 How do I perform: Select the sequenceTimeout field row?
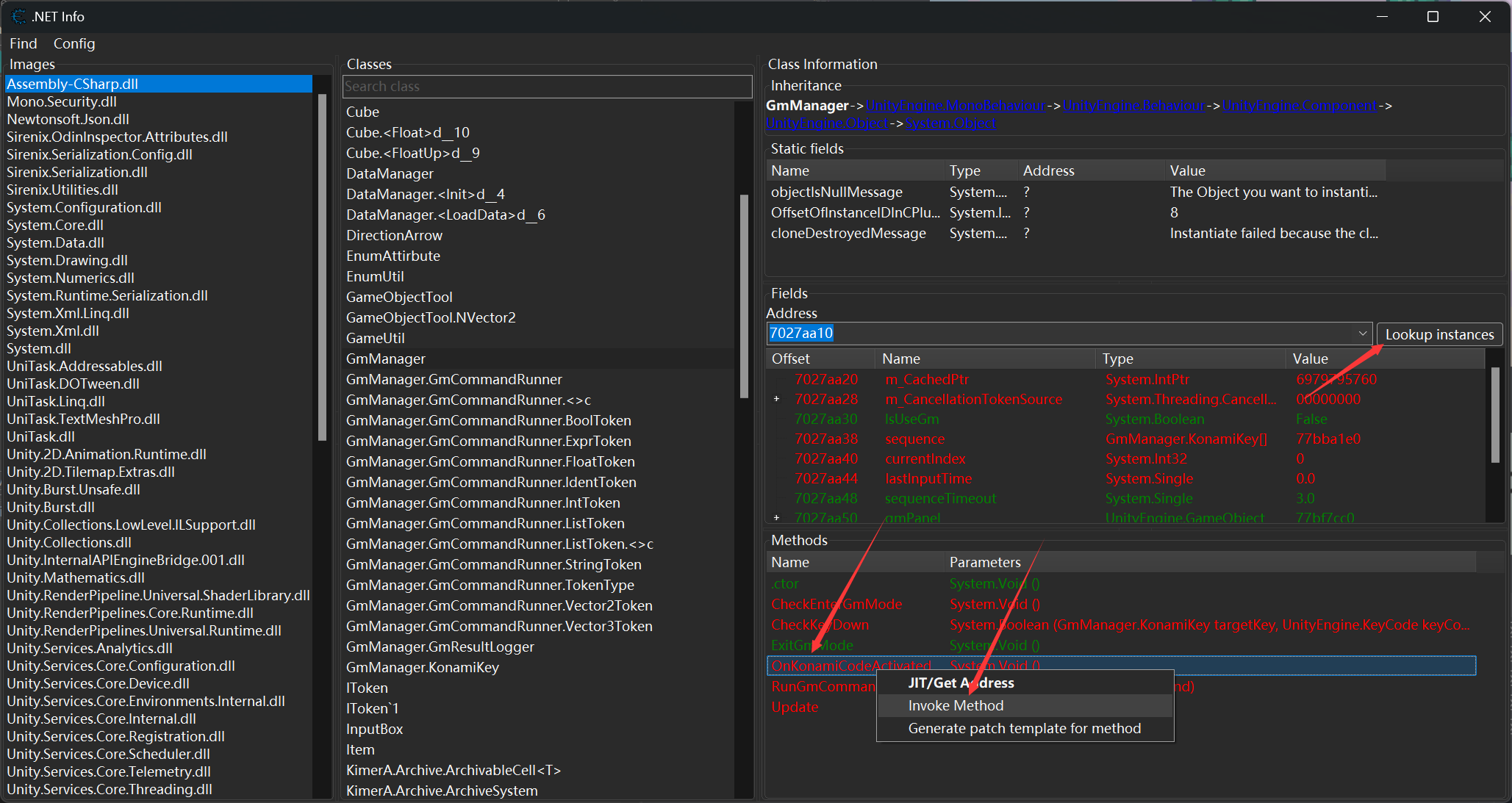point(1125,498)
